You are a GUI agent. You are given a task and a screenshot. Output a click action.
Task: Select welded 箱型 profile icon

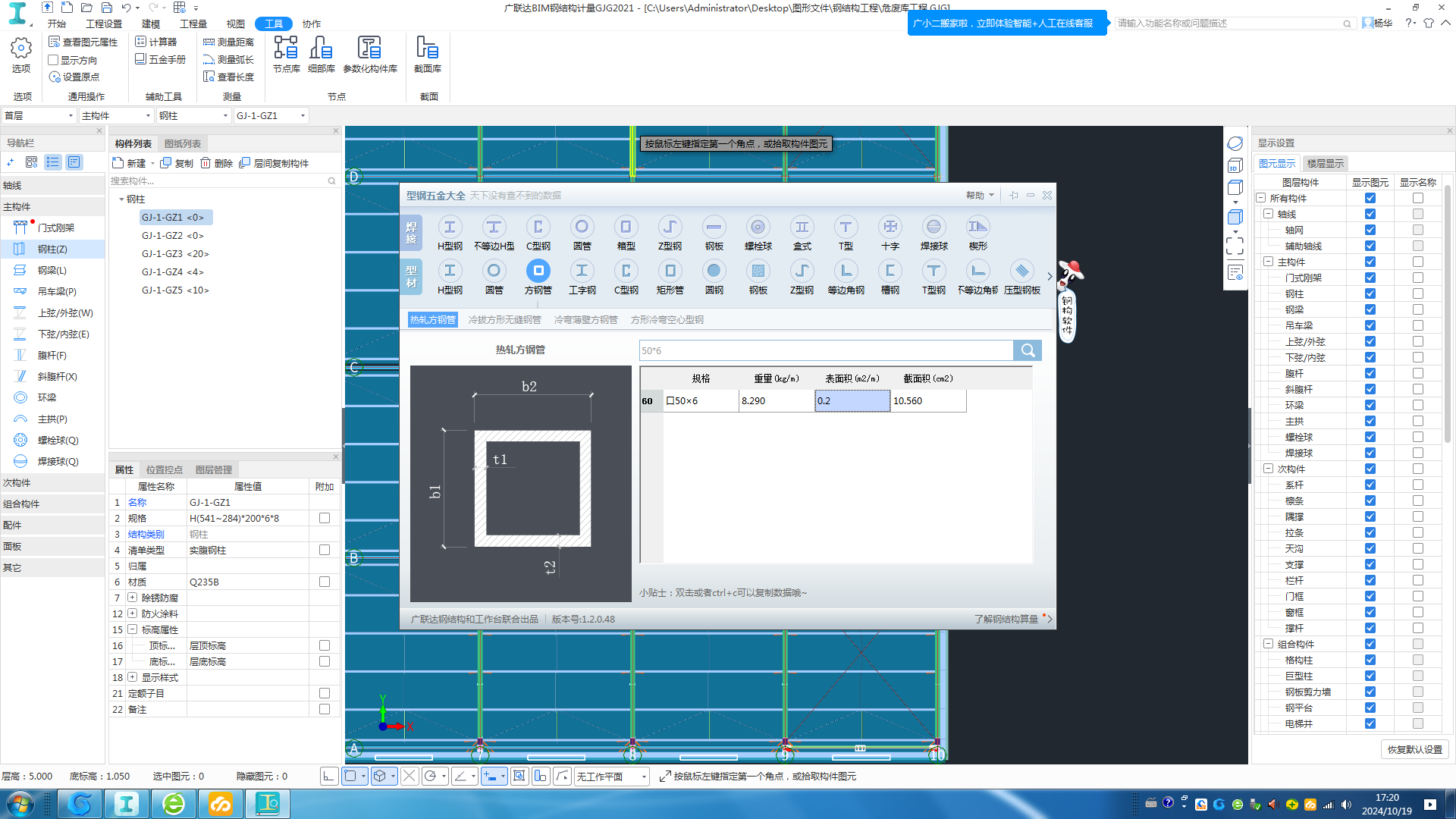626,227
